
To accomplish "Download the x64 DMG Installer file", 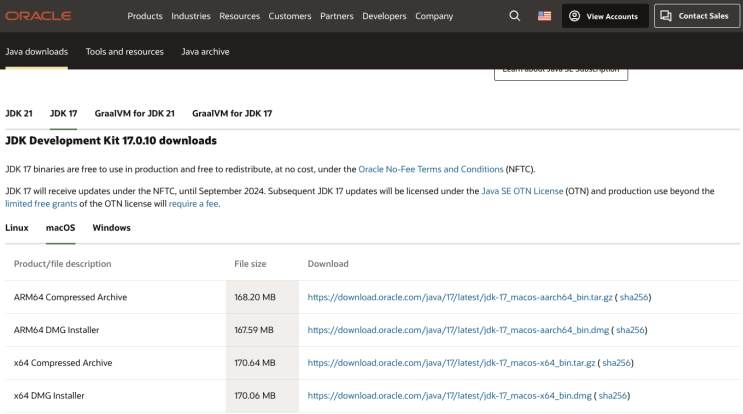I will click(x=450, y=396).
